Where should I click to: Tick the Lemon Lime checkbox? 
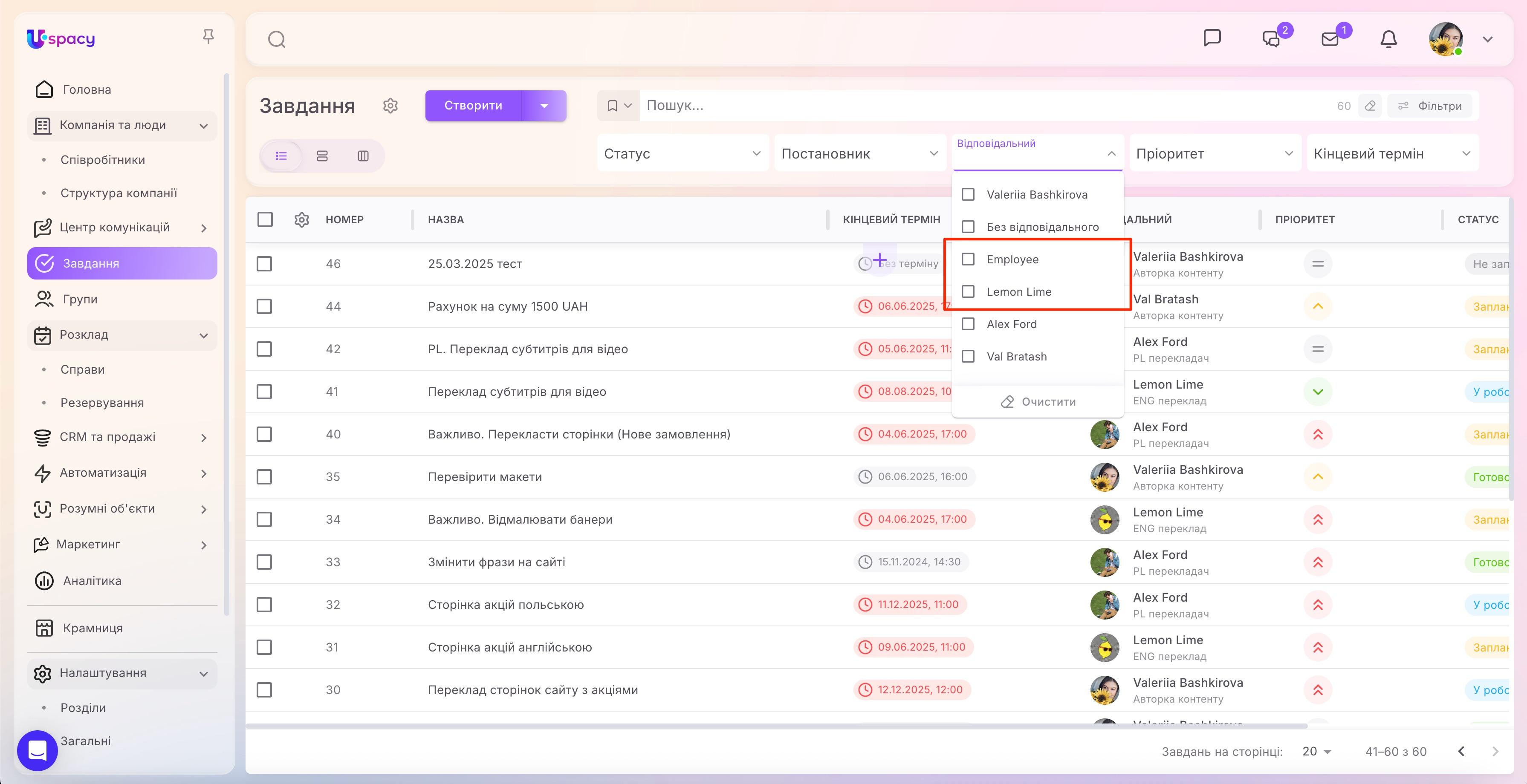(968, 291)
